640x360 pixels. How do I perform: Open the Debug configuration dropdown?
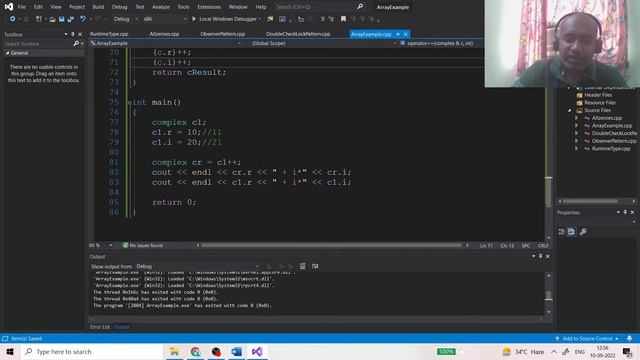point(125,19)
